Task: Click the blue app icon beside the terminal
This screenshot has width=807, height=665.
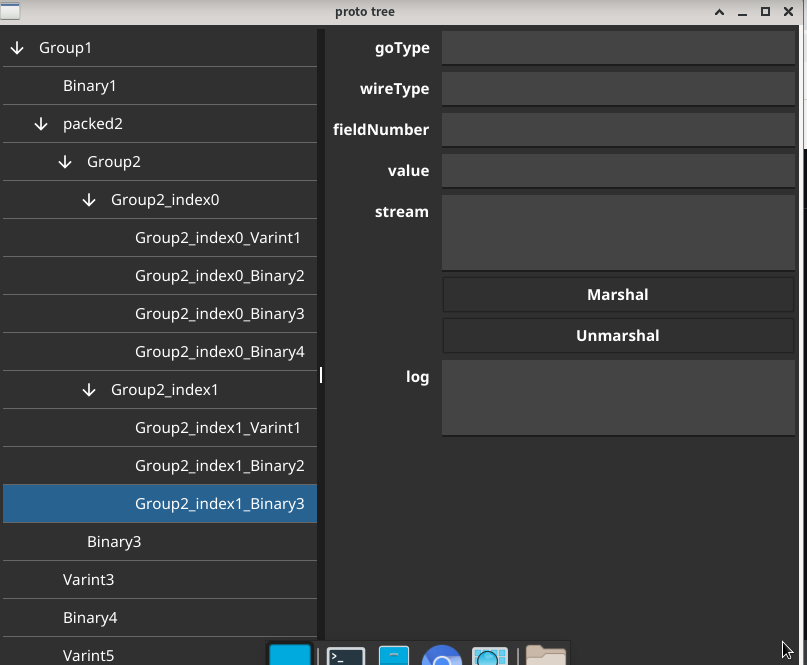Action: [x=393, y=655]
